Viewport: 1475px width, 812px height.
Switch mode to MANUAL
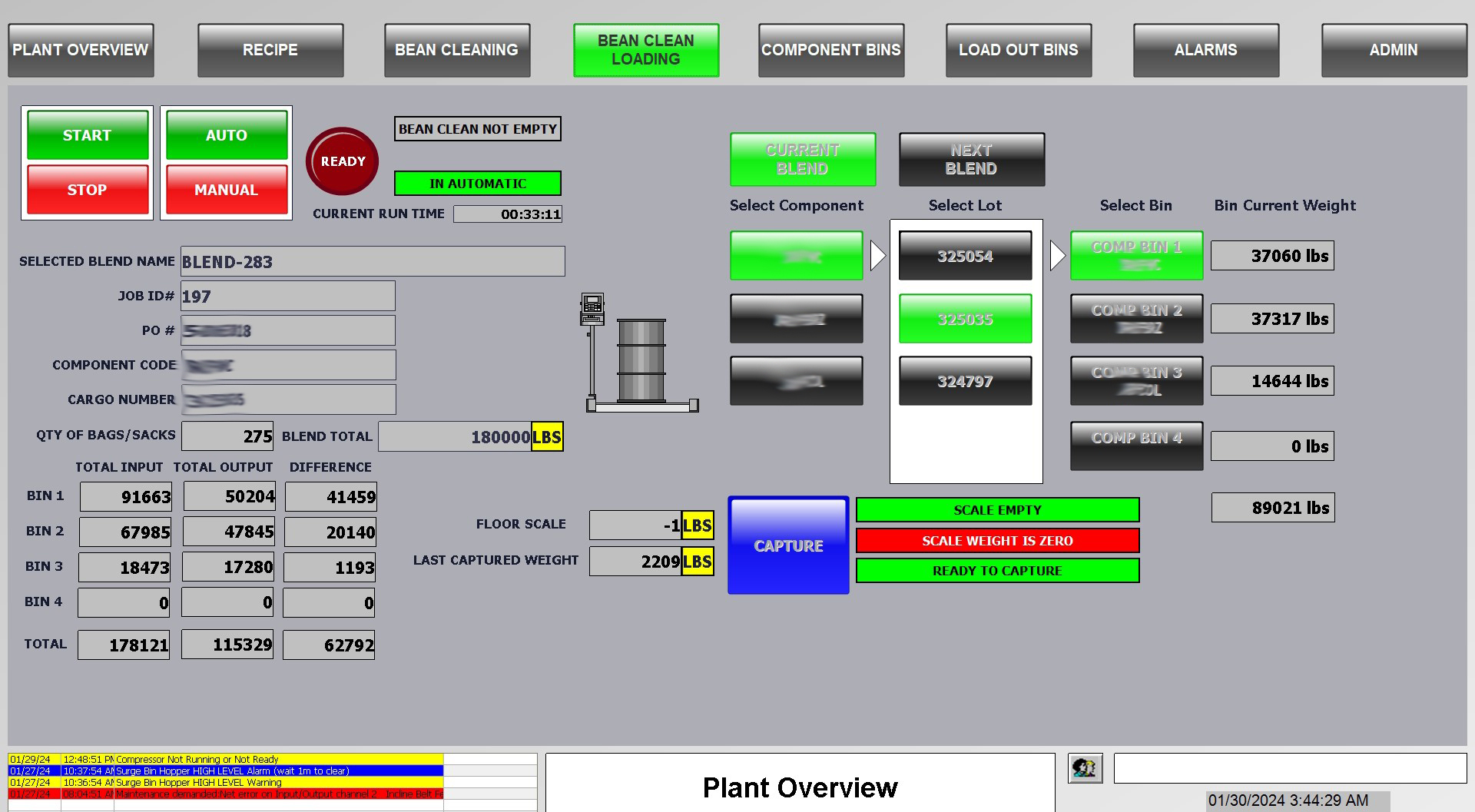(x=227, y=190)
